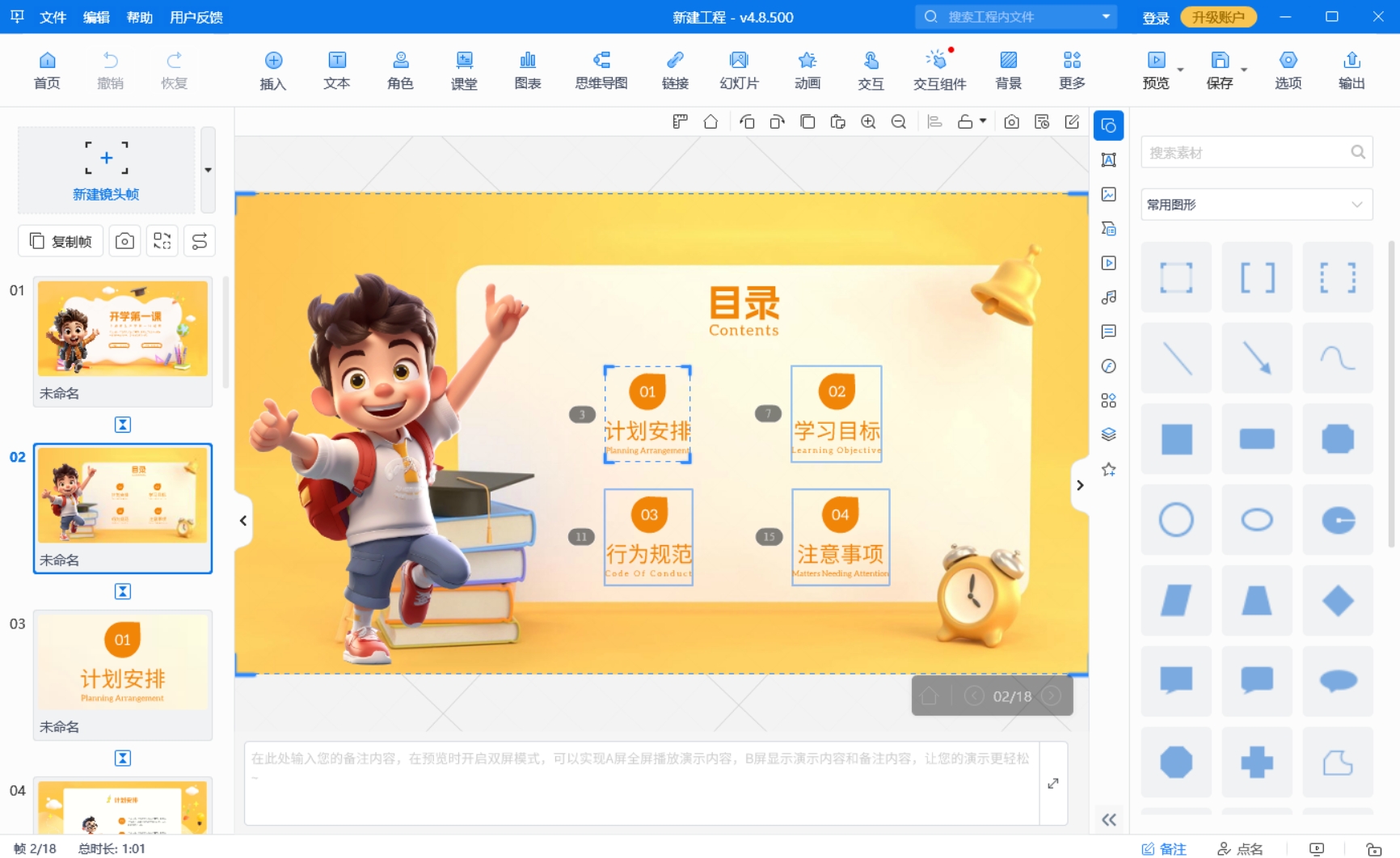Click the notes text input area

(x=642, y=784)
